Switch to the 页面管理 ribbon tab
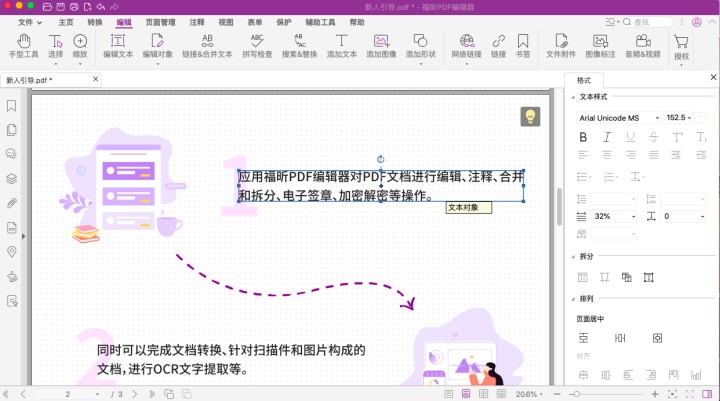The height and width of the screenshot is (401, 720). tap(160, 21)
